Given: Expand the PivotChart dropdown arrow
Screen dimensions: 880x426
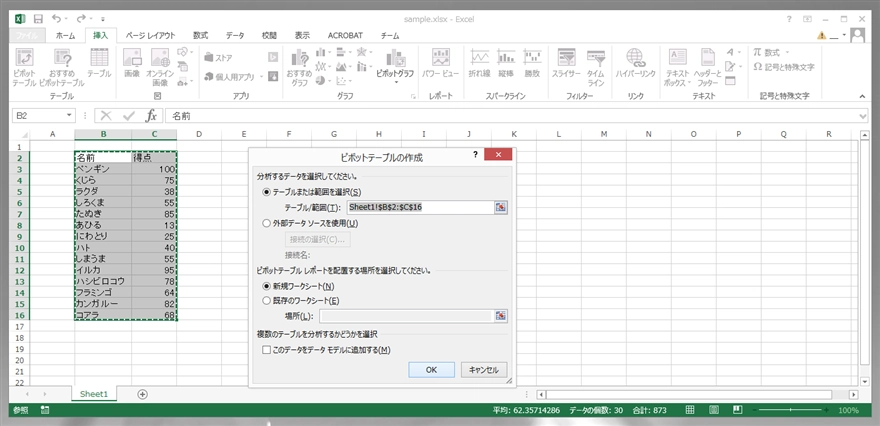Looking at the screenshot, I should 396,83.
